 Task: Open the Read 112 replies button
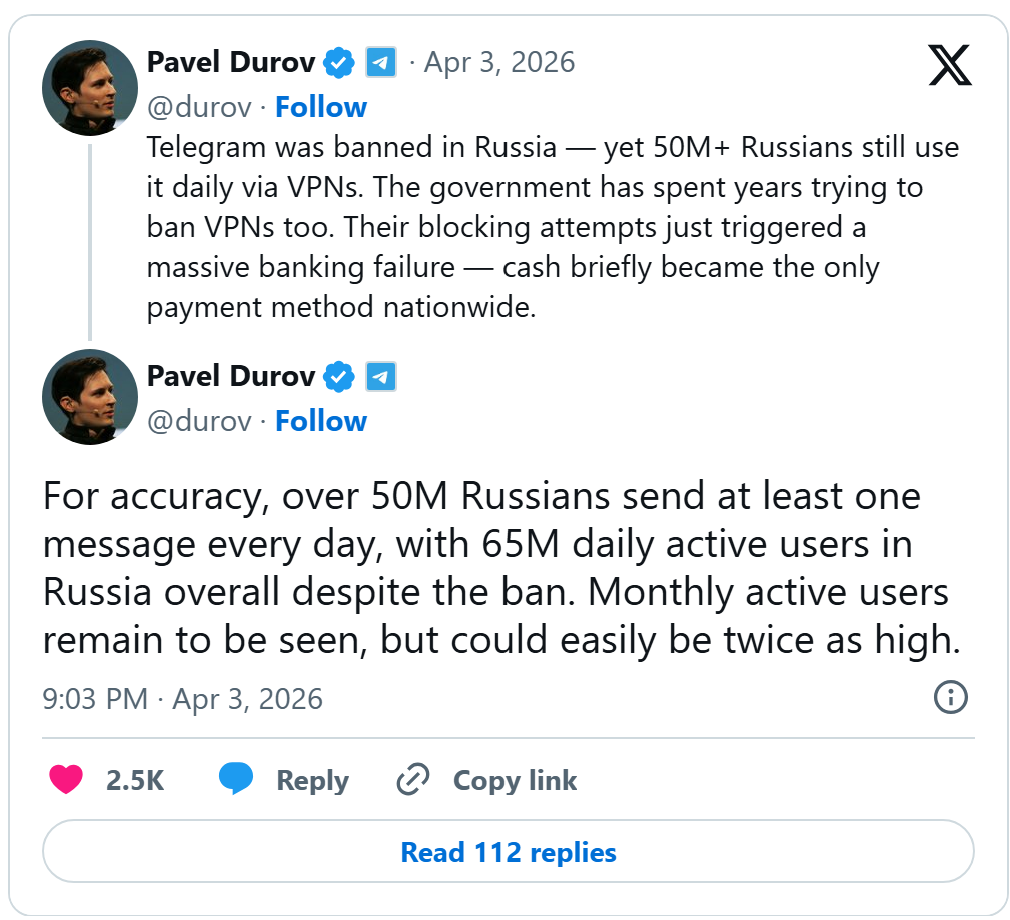point(508,852)
